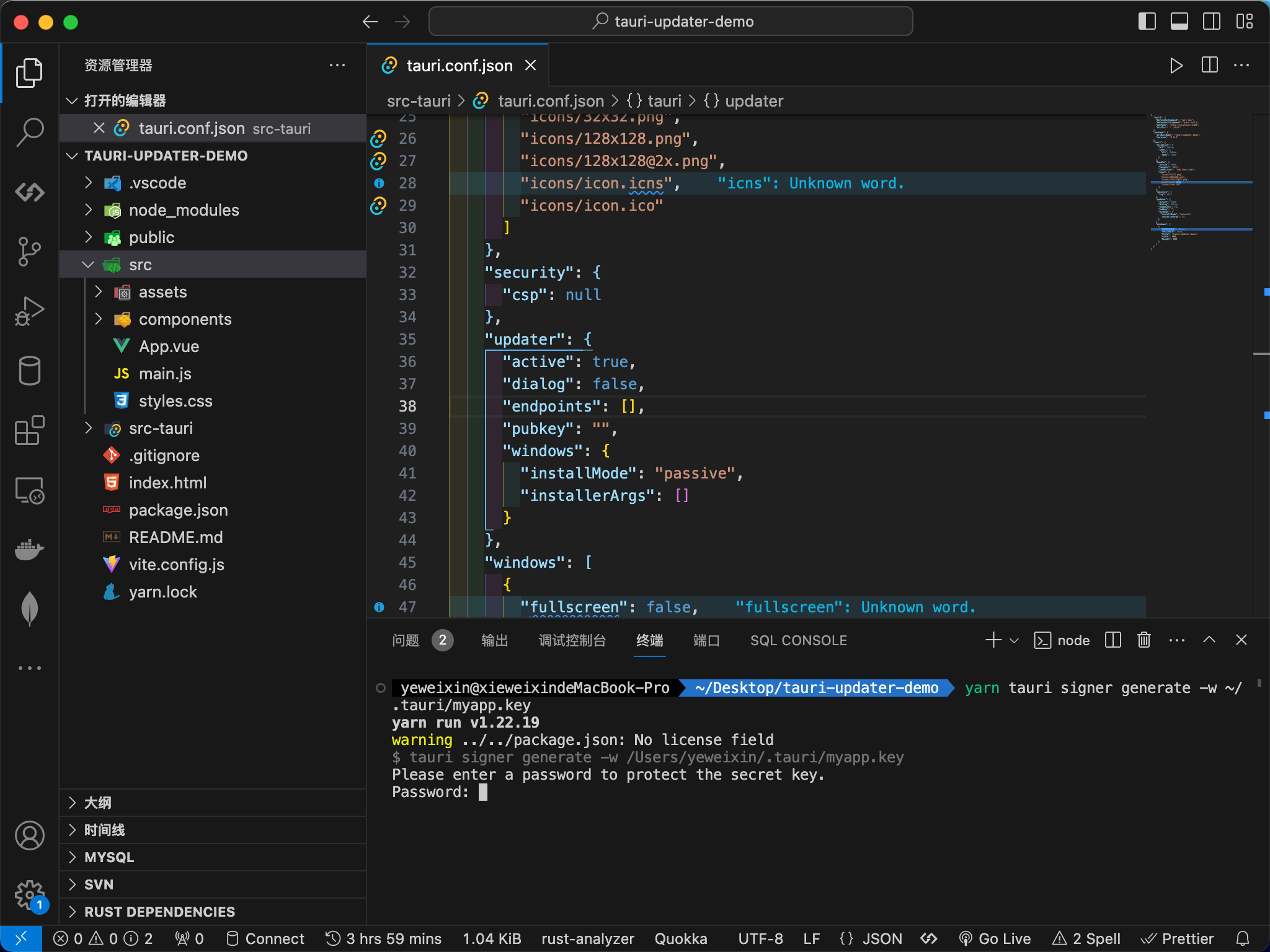1270x952 pixels.
Task: Open the Manage settings gear
Action: pyautogui.click(x=29, y=895)
